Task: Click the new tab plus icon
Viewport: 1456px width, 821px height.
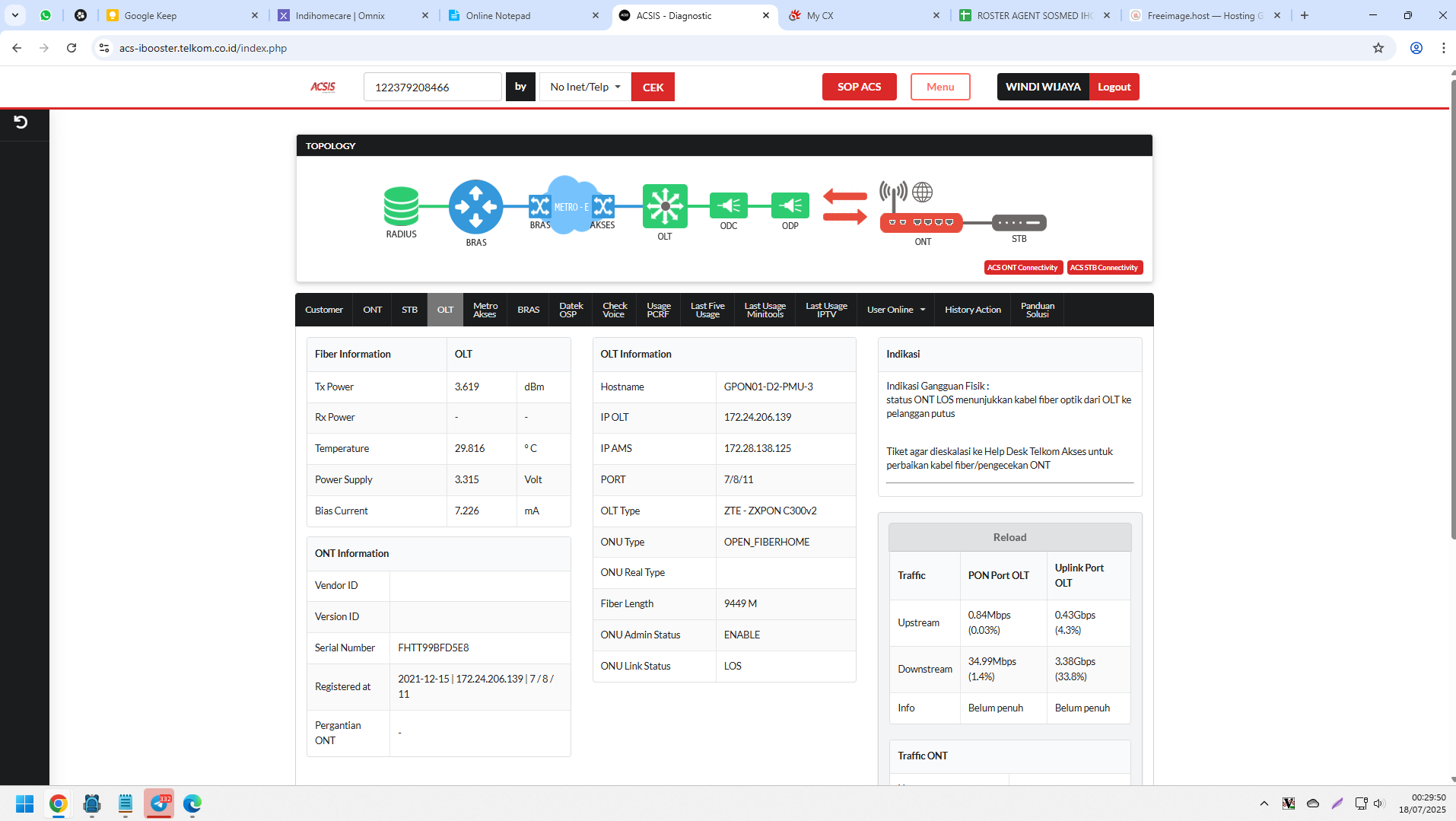Action: [x=1305, y=15]
